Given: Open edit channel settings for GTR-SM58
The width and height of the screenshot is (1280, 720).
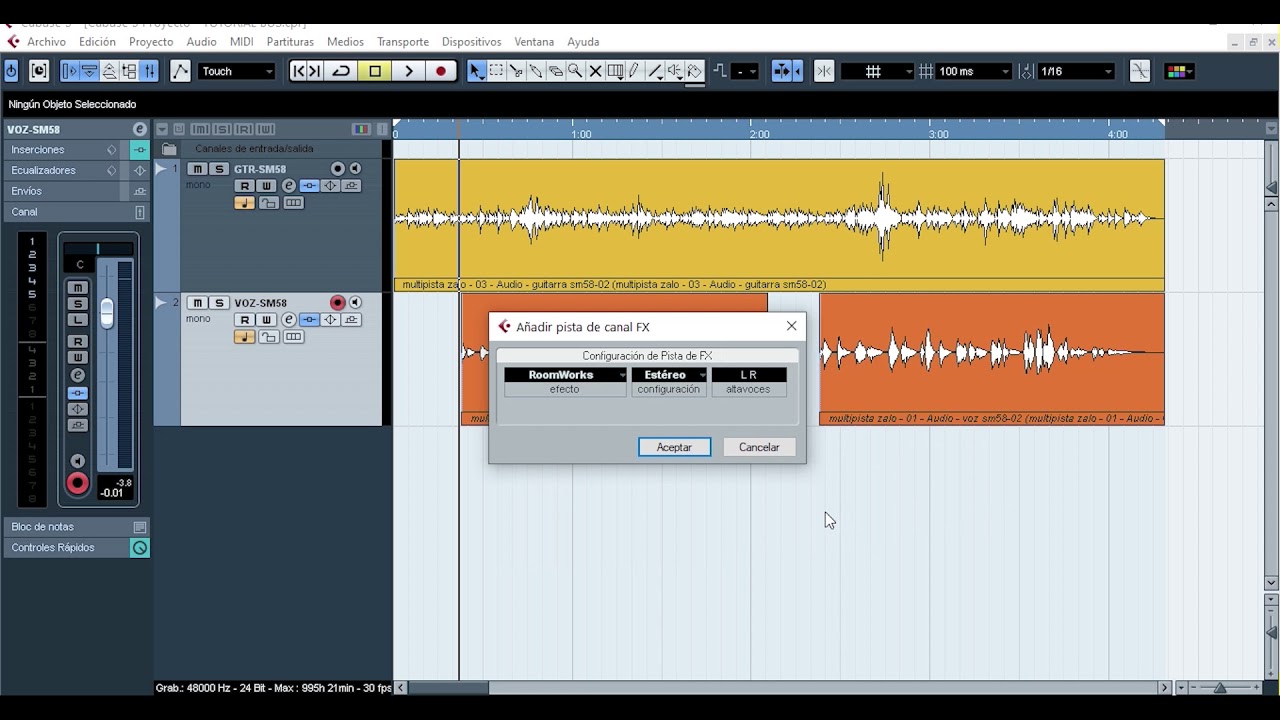Looking at the screenshot, I should pos(289,186).
